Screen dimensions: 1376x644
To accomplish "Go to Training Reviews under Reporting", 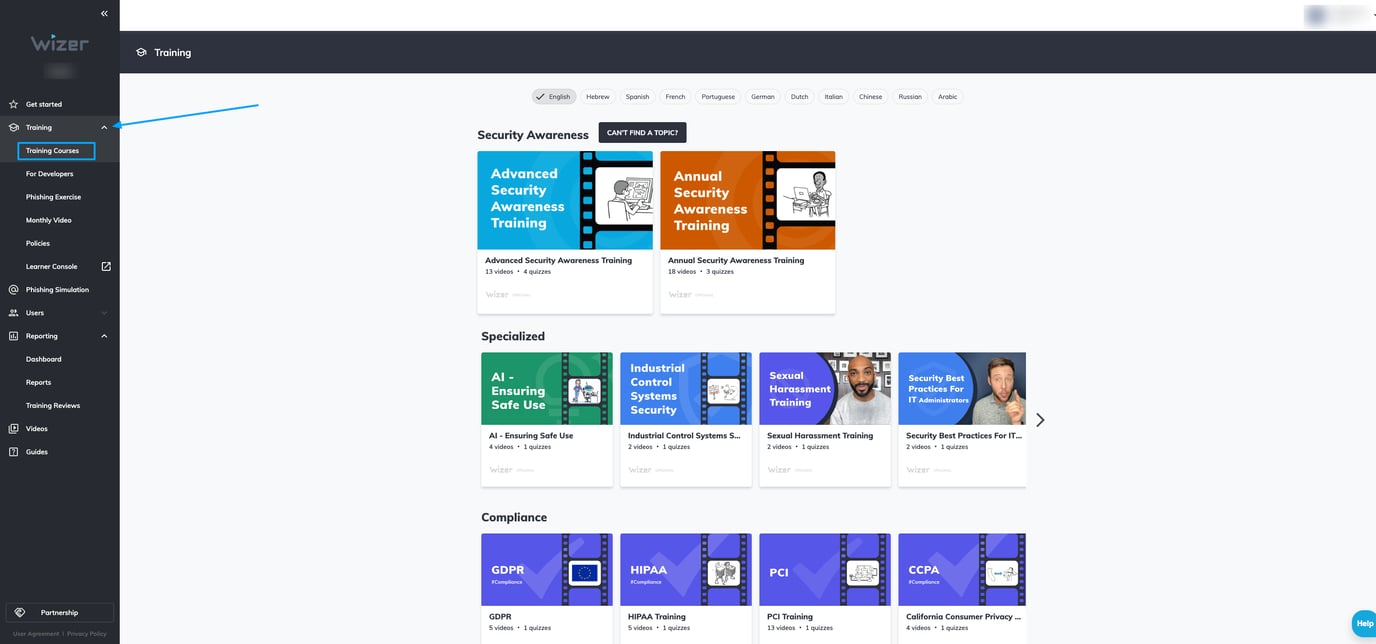I will (52, 405).
